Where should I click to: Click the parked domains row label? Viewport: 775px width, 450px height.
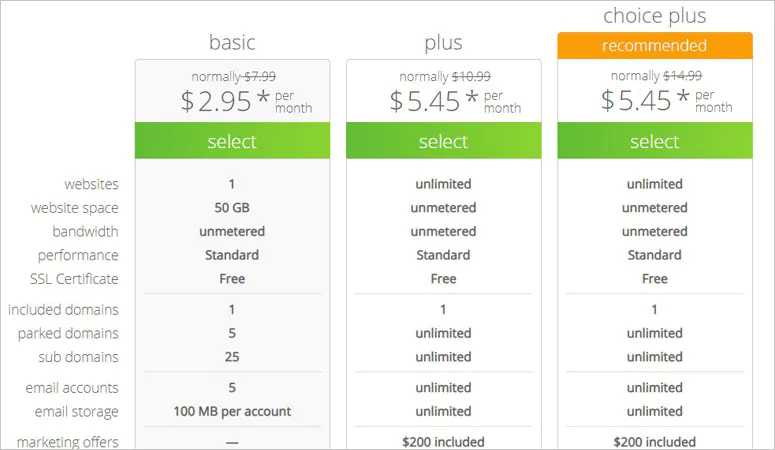point(68,334)
